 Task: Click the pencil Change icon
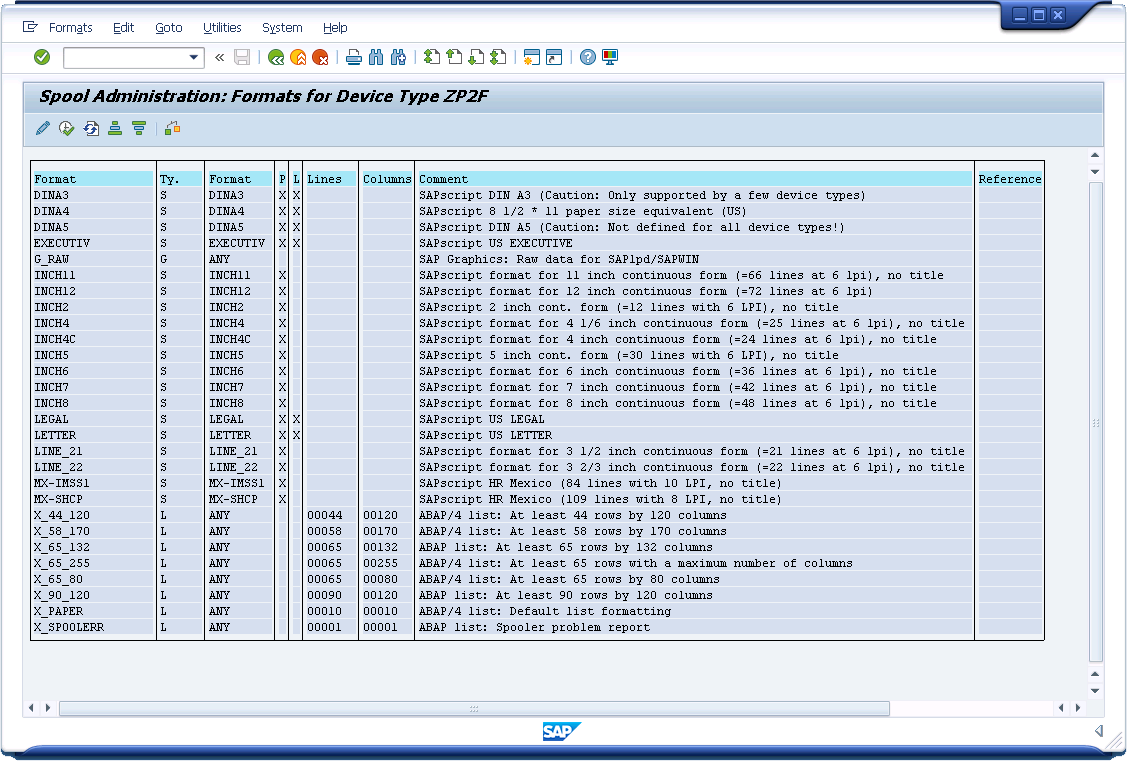(42, 128)
